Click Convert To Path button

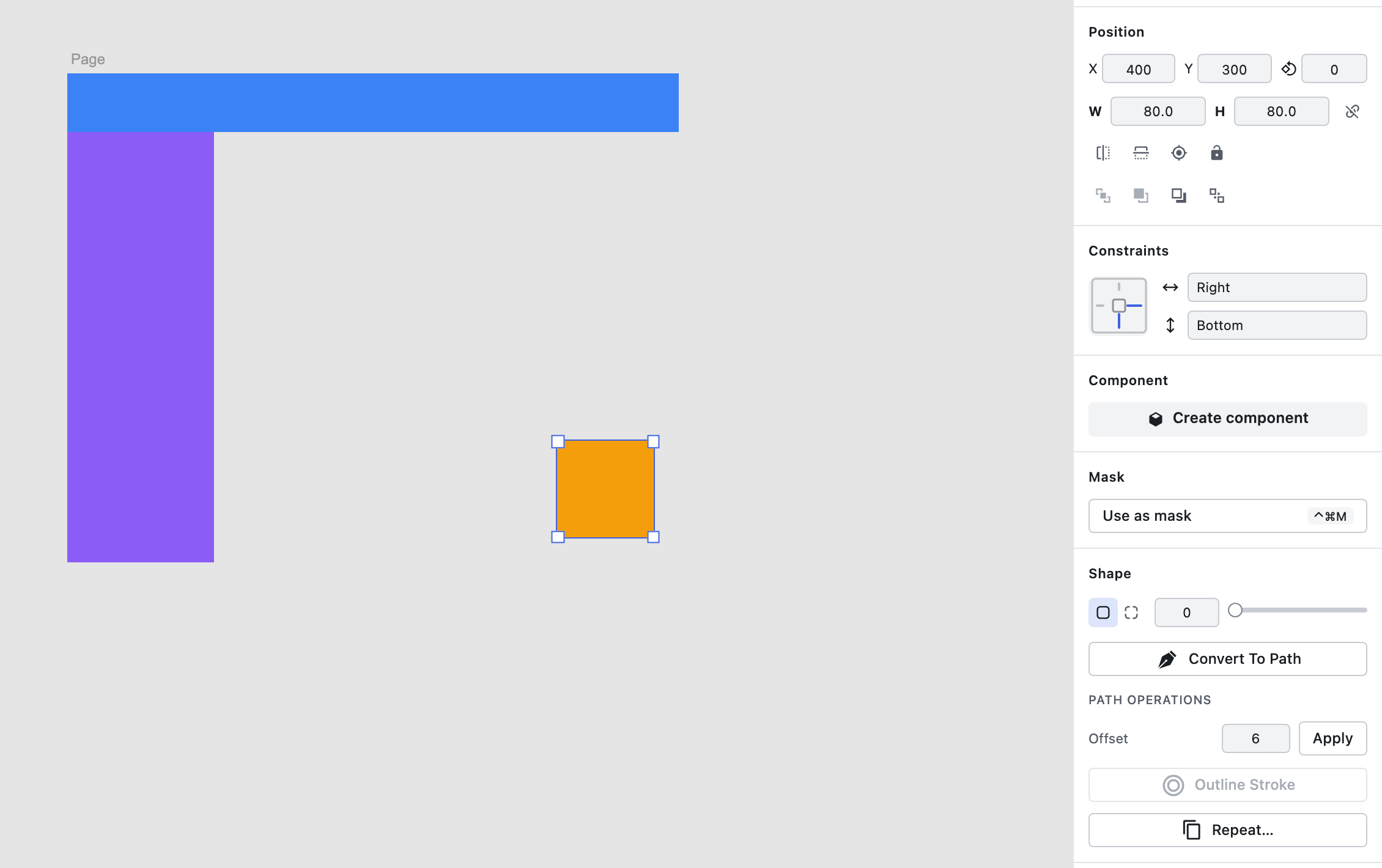(1227, 659)
